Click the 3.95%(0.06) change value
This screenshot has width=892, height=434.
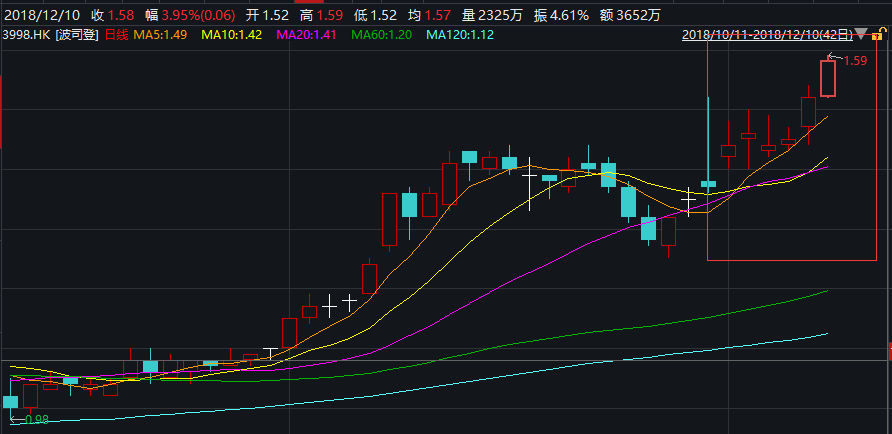point(197,15)
